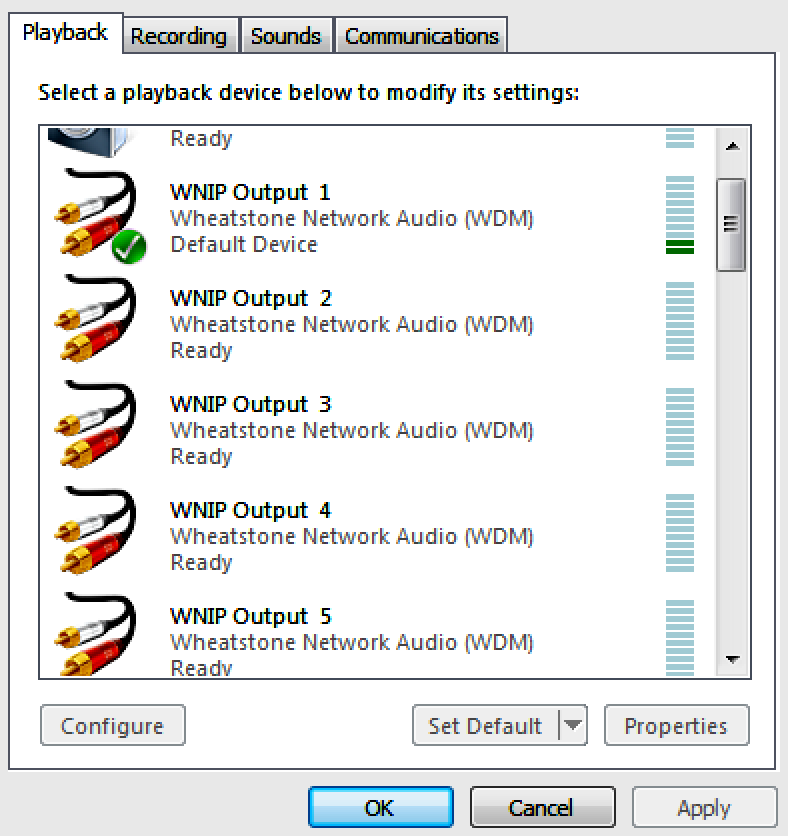Click the WNIP Output 5 RCA cable icon
Screen dimensions: 788x836
pyautogui.click(x=96, y=634)
